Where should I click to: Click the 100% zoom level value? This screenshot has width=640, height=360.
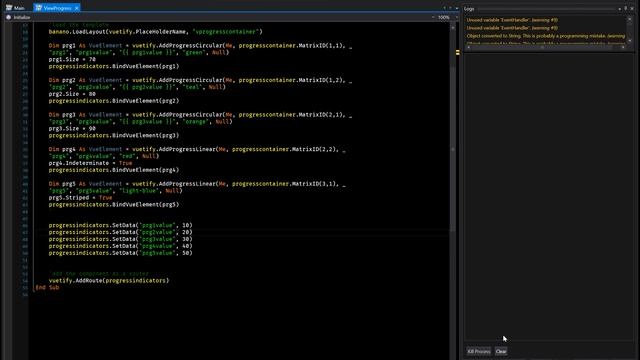pyautogui.click(x=444, y=18)
